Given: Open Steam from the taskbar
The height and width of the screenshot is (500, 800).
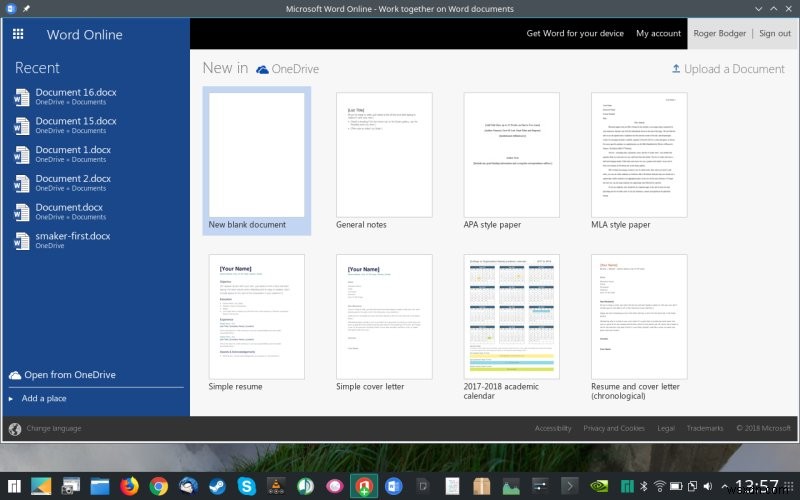Looking at the screenshot, I should (217, 486).
